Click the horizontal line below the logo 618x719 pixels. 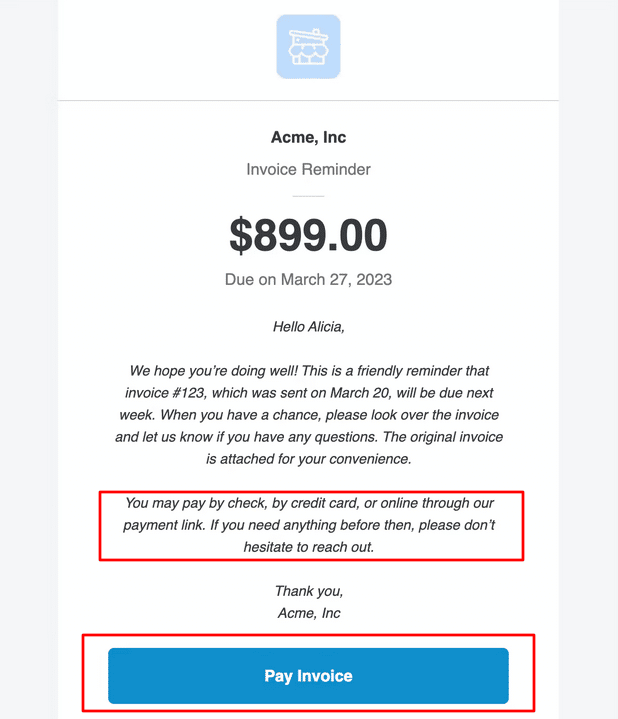[308, 101]
